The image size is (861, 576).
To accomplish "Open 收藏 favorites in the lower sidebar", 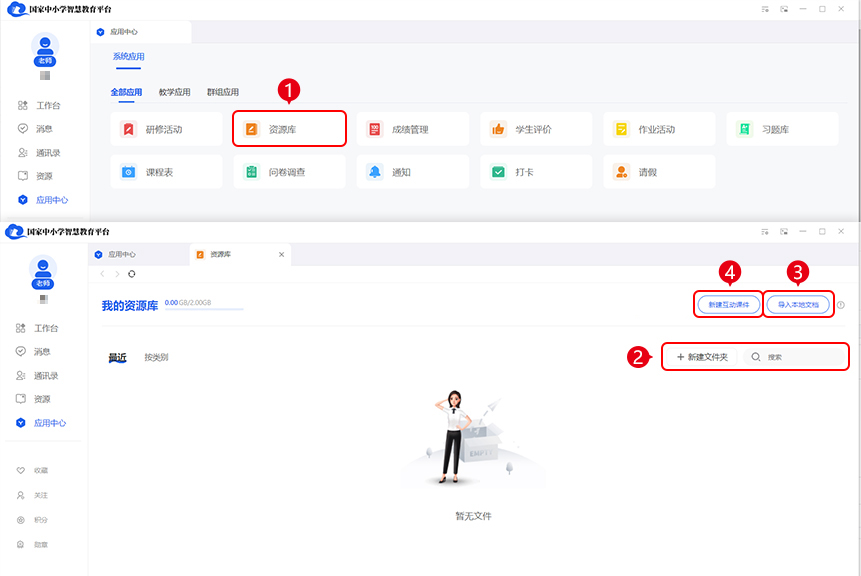I will pos(40,470).
